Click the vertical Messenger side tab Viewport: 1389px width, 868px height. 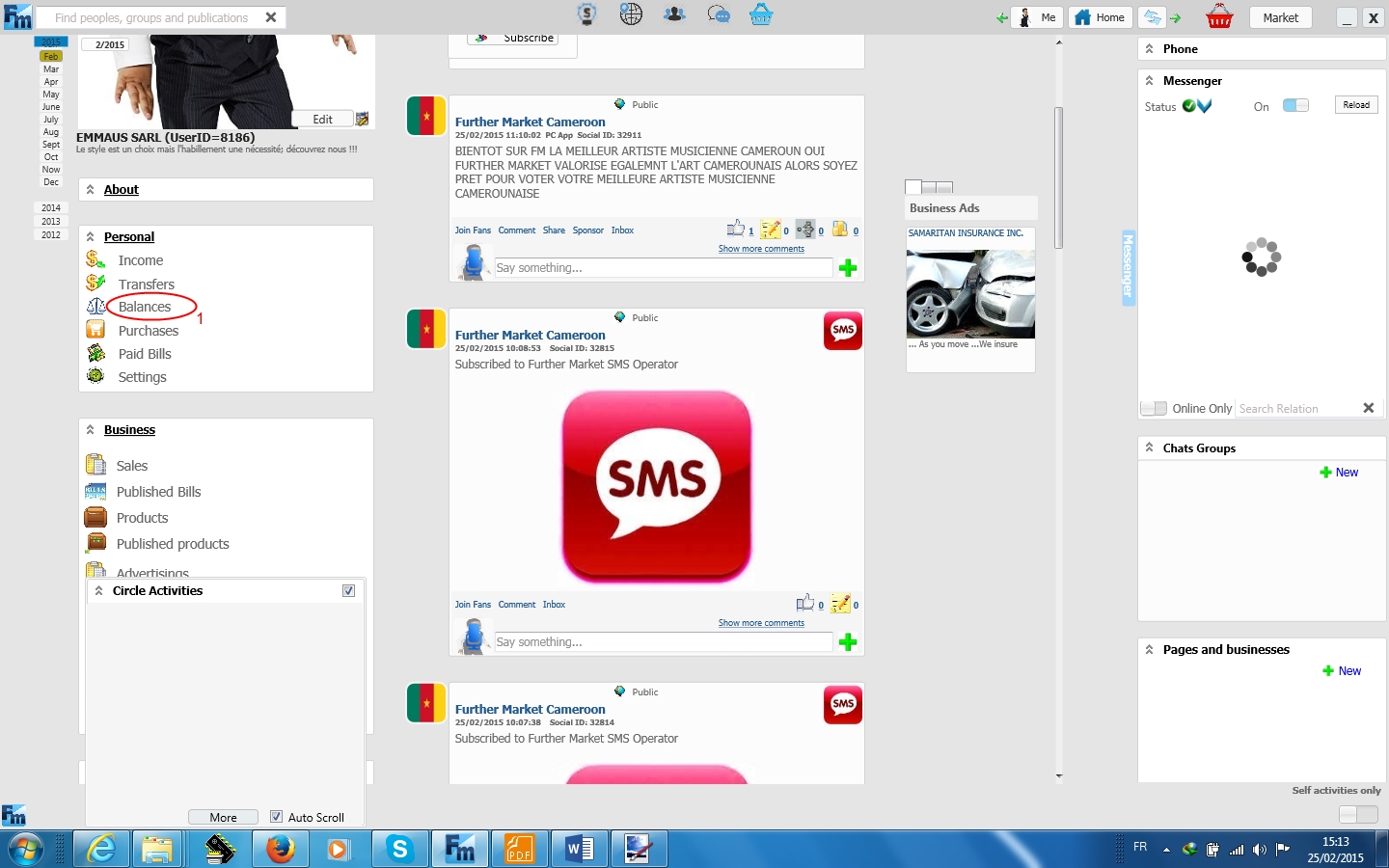(x=1128, y=268)
